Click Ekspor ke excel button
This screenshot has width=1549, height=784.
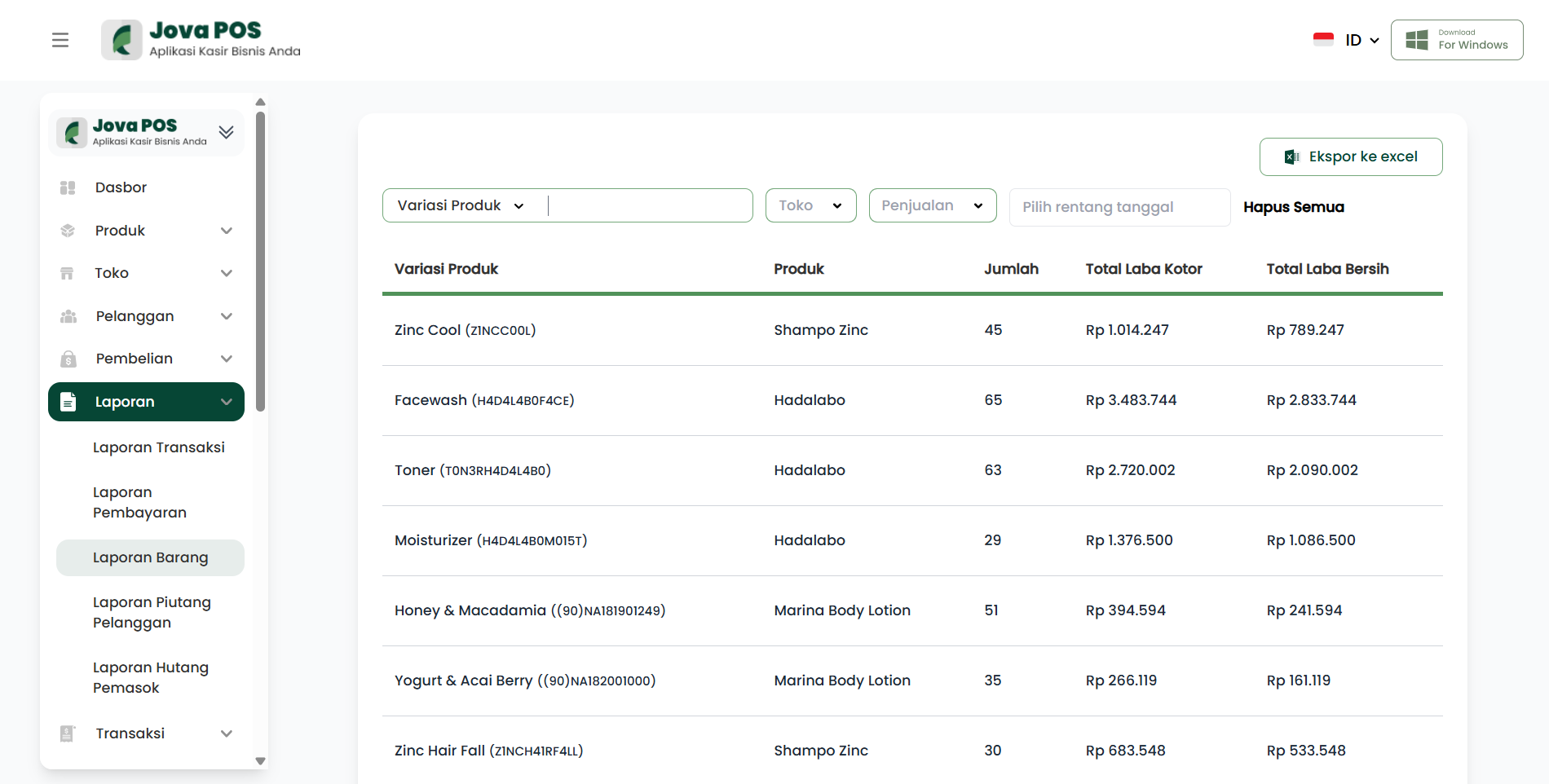click(1350, 156)
